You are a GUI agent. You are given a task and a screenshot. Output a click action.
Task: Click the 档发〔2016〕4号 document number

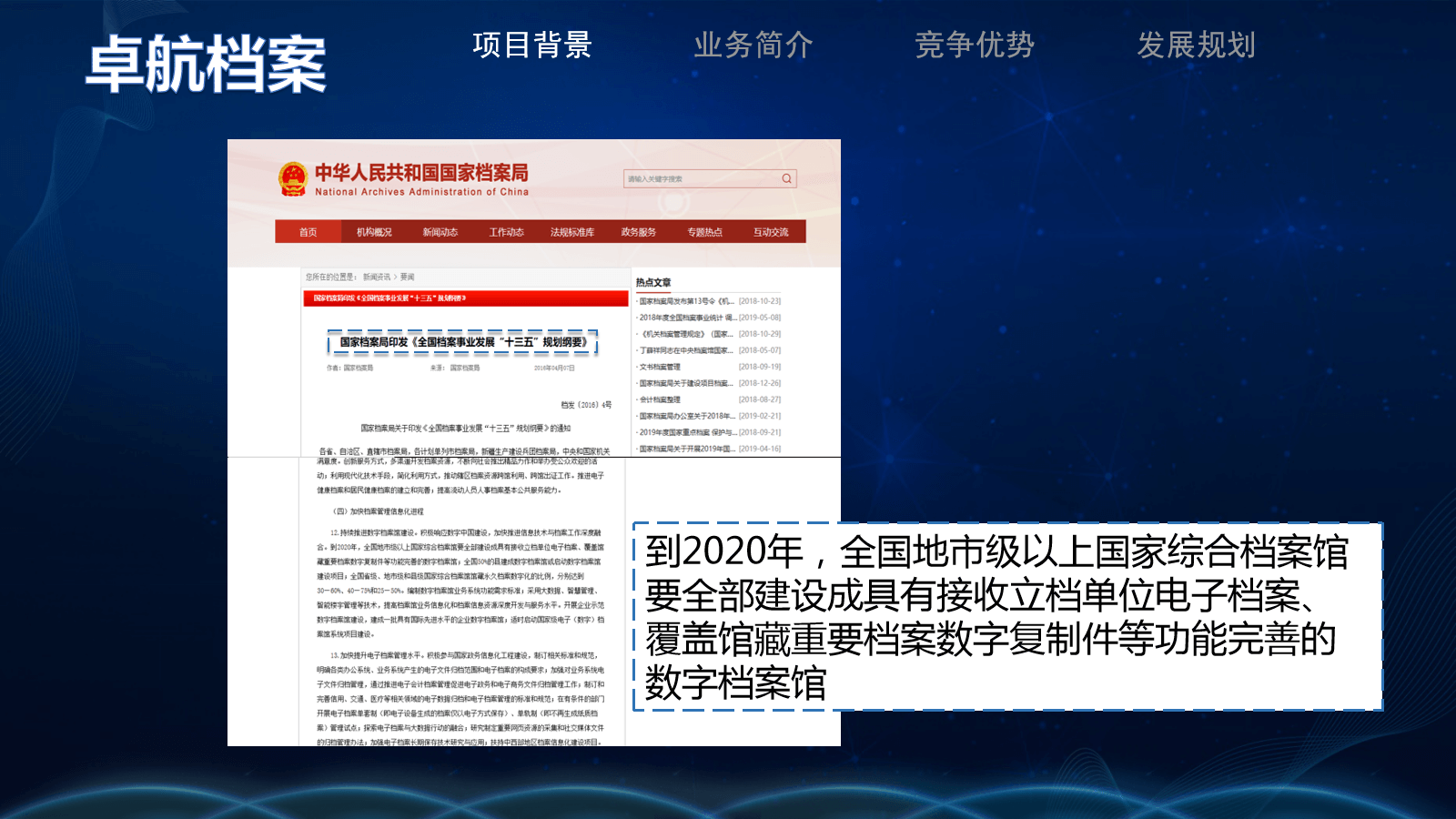click(586, 405)
